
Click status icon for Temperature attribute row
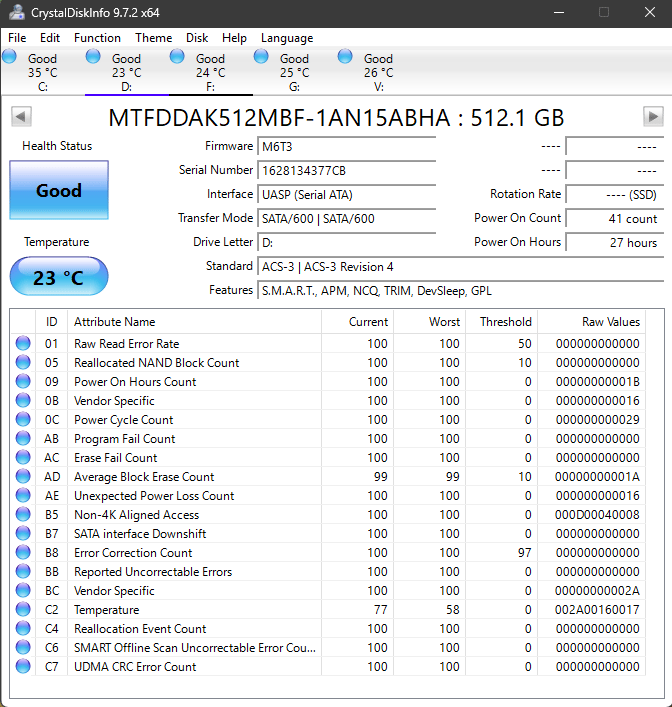tap(23, 609)
